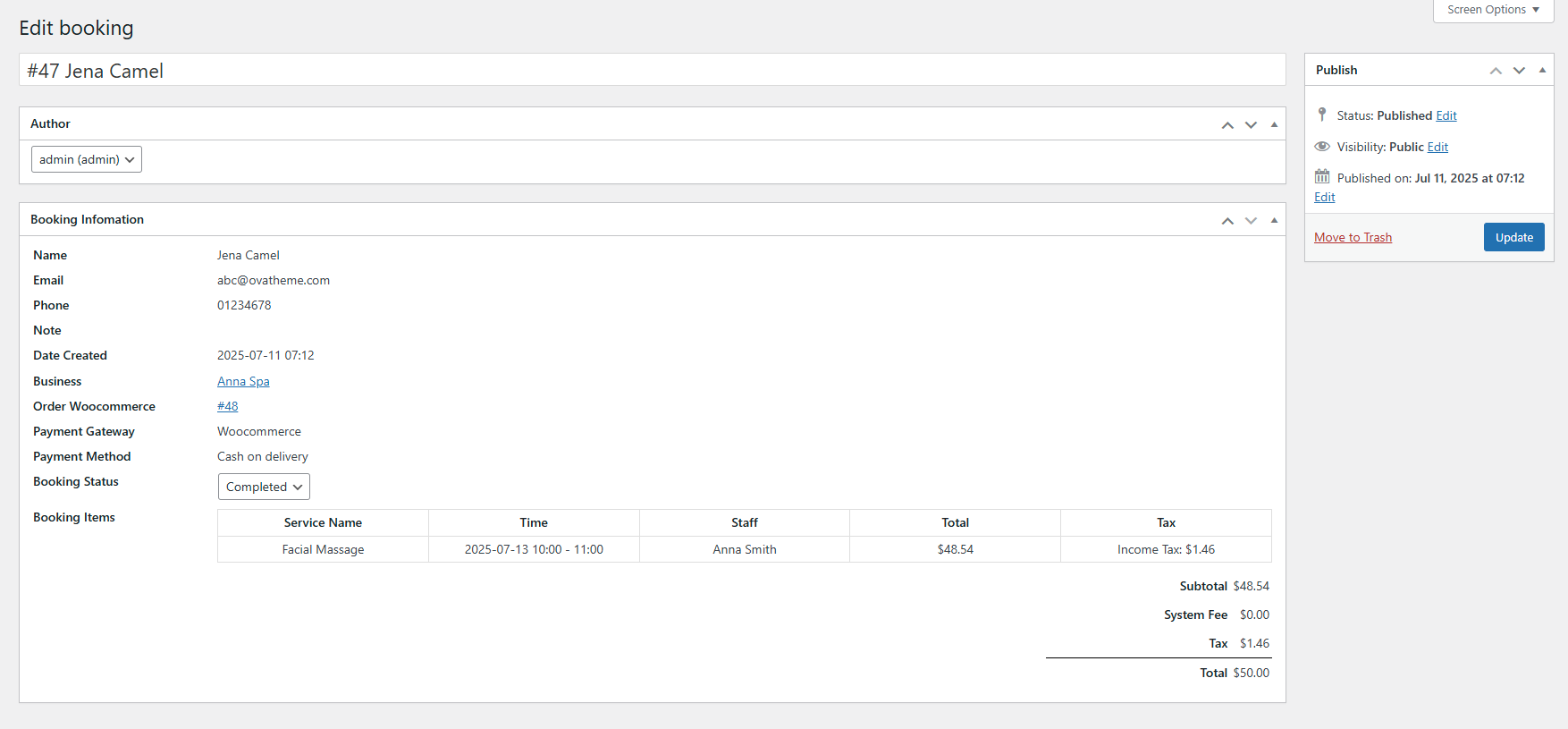Open the Author dropdown showing admin
Image resolution: width=1568 pixels, height=729 pixels.
[87, 159]
